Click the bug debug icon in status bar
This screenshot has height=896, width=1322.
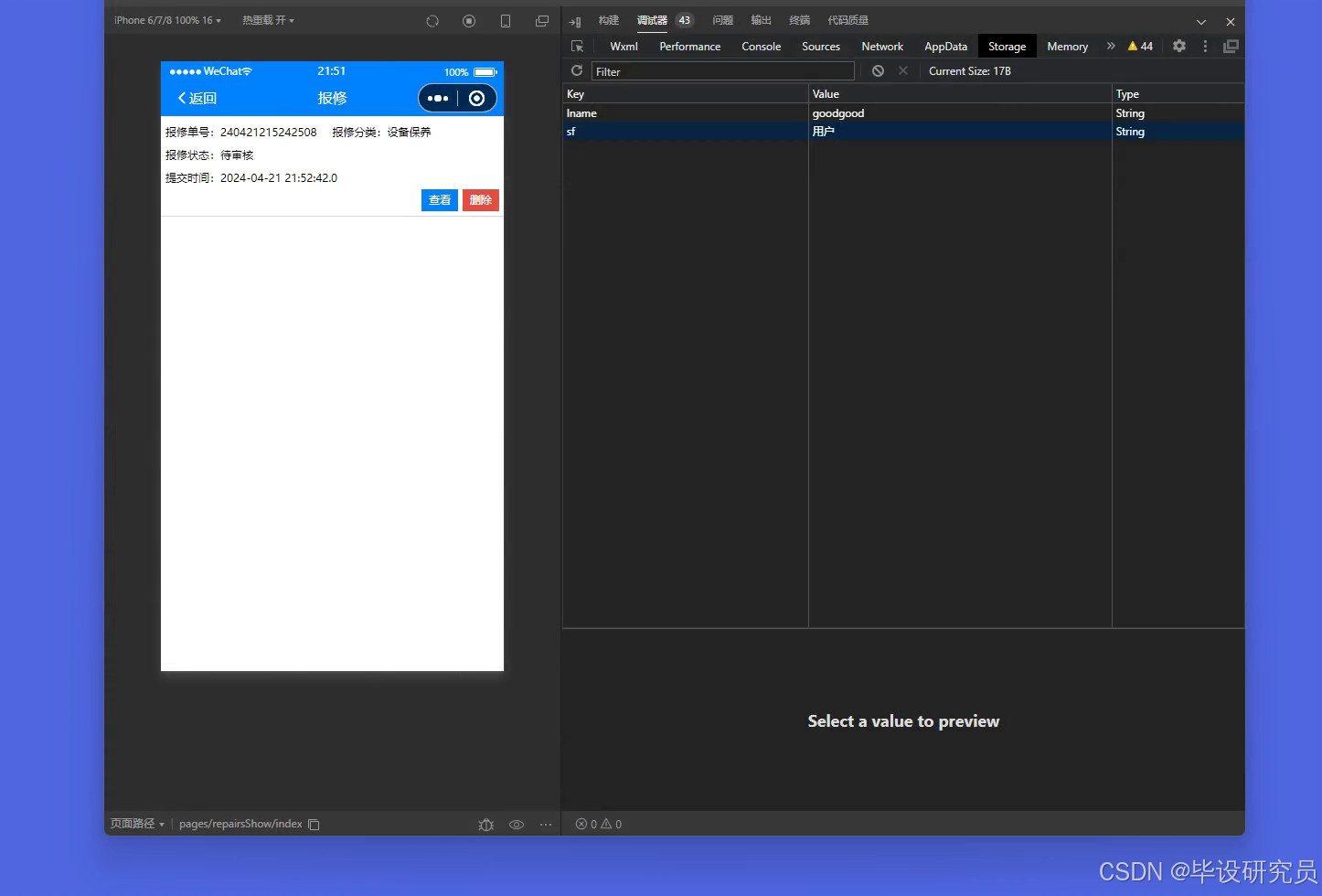pyautogui.click(x=485, y=825)
